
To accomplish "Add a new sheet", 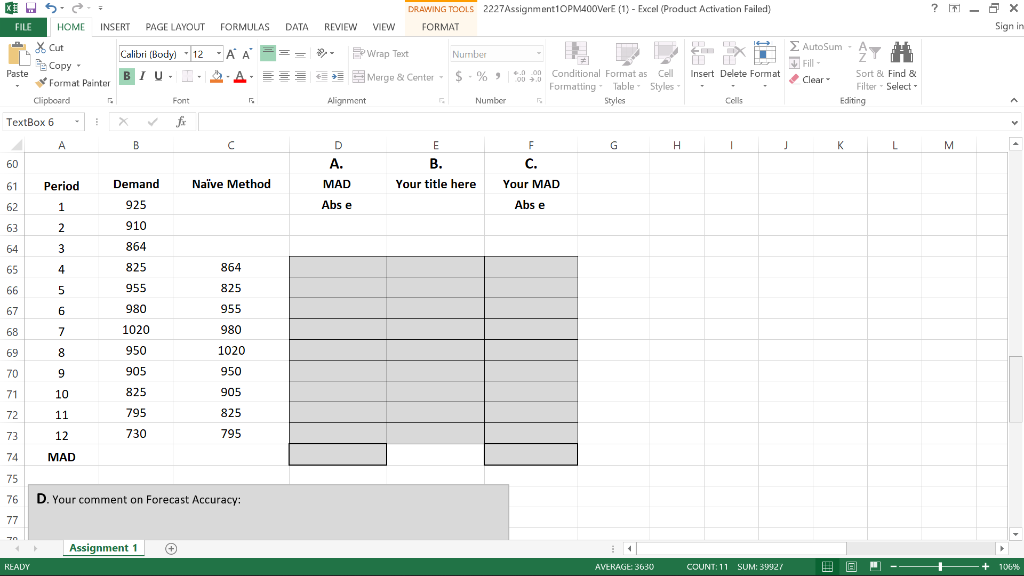I will [171, 549].
